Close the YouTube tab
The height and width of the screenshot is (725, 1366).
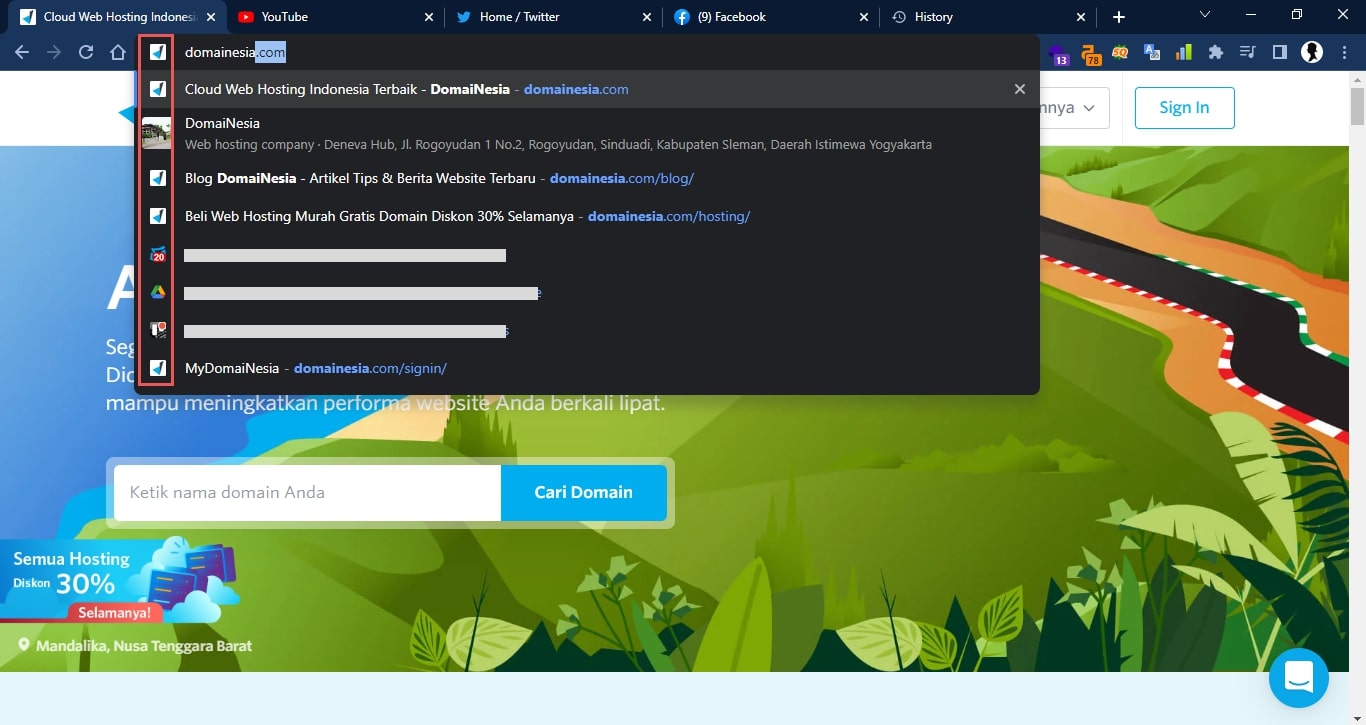pyautogui.click(x=429, y=17)
